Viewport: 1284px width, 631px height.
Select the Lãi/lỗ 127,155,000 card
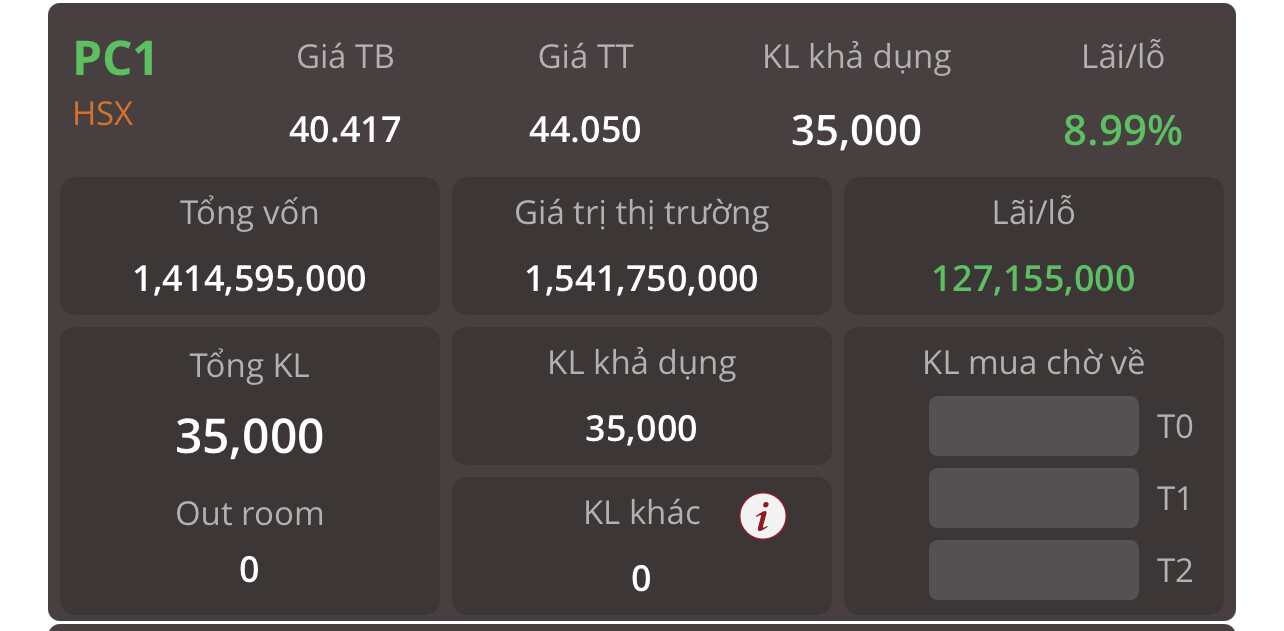(1034, 246)
